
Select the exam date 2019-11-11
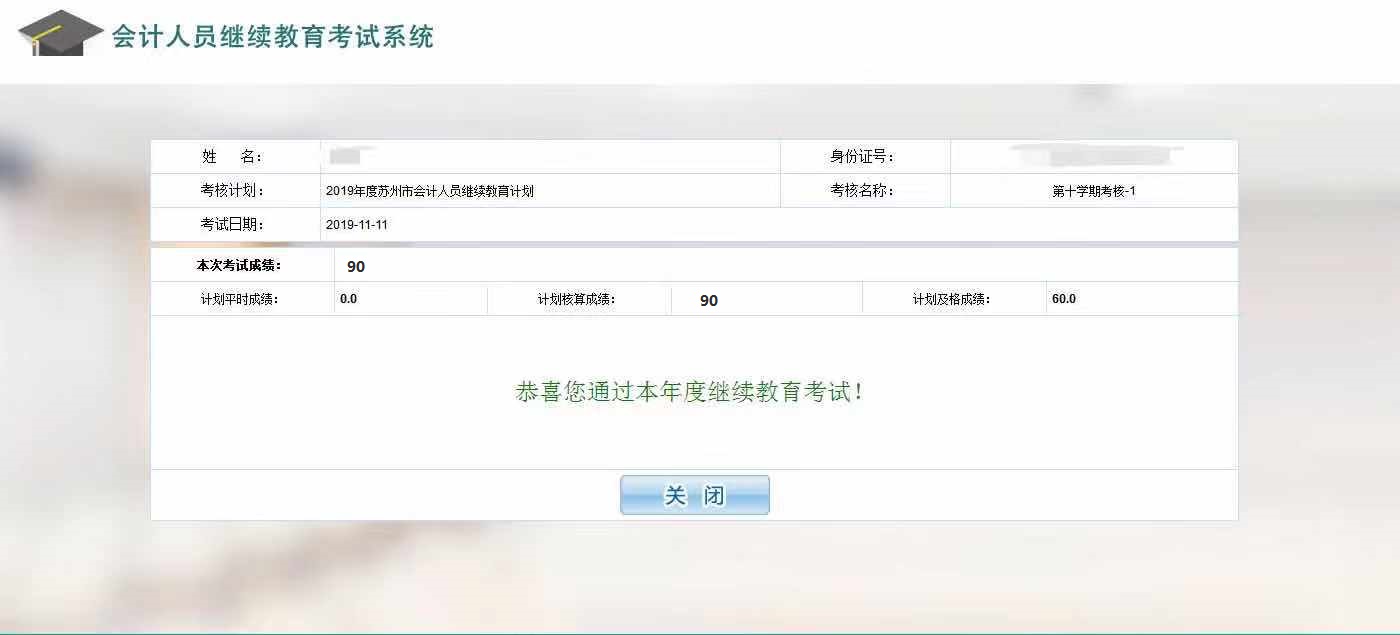point(357,225)
